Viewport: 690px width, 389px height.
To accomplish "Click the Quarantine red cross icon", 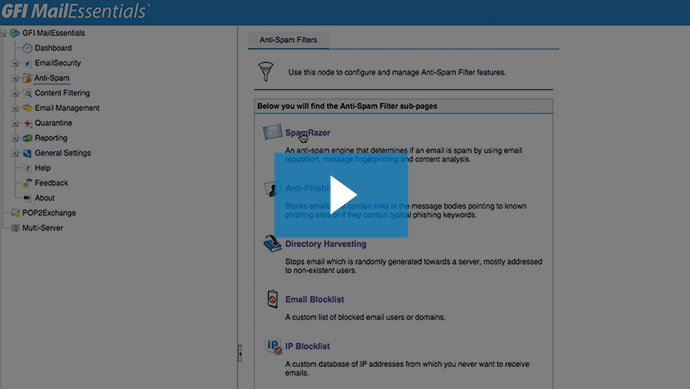I will 27,123.
